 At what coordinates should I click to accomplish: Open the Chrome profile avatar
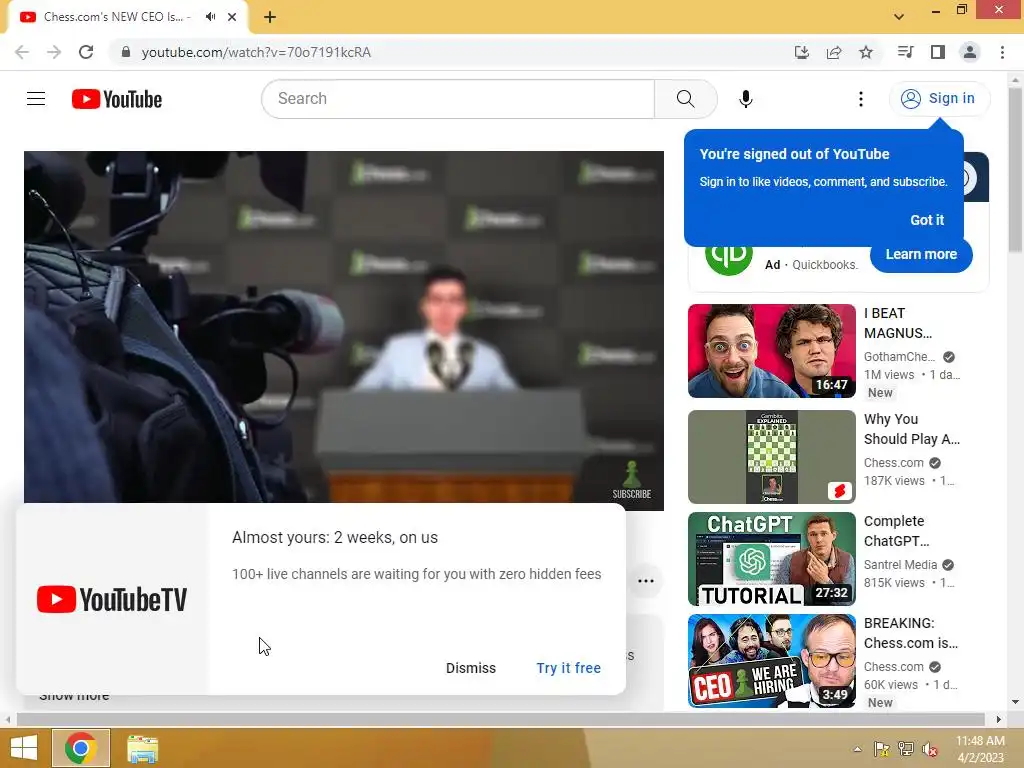pyautogui.click(x=970, y=52)
